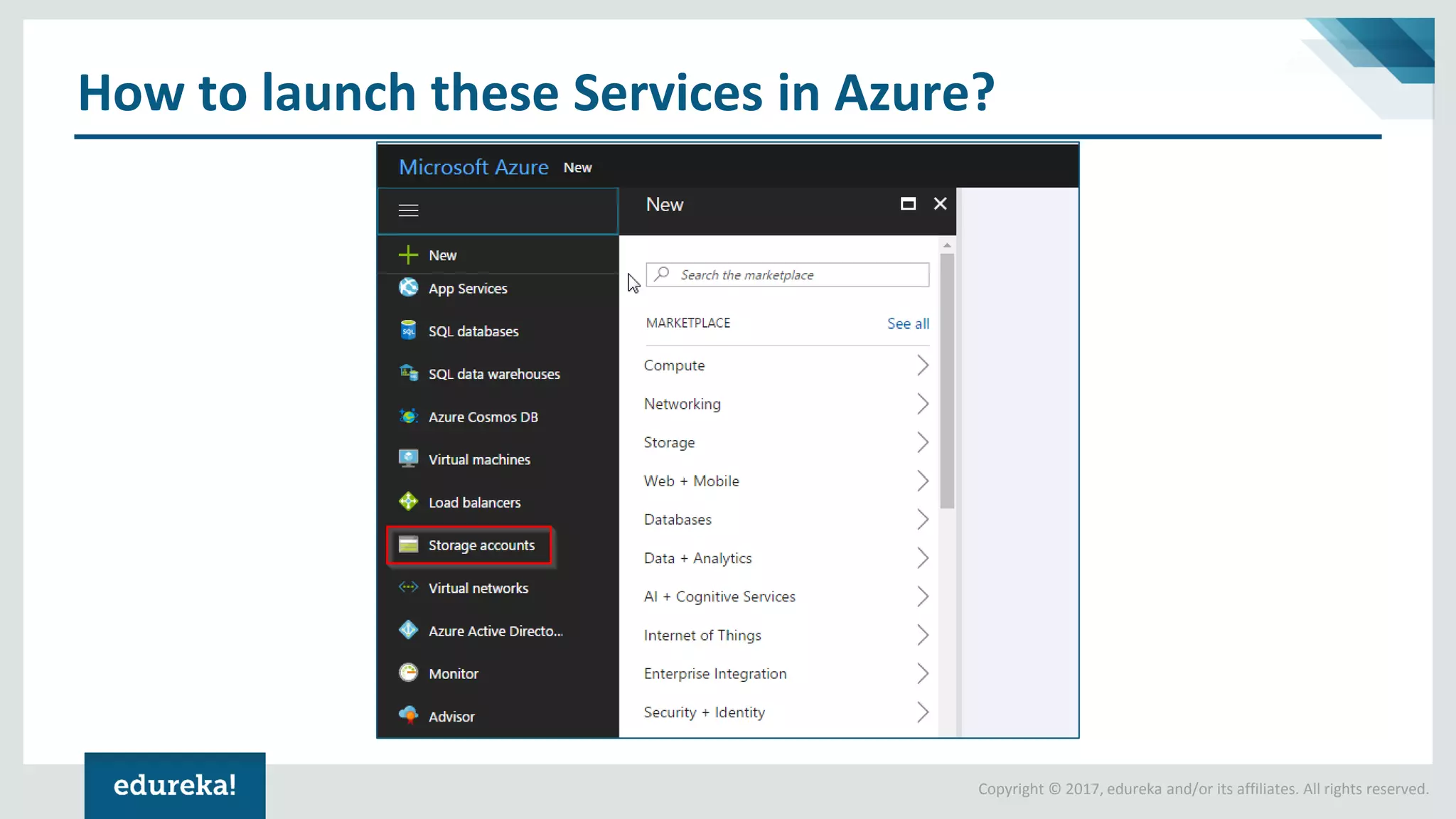Click the Networking category label
This screenshot has width=1456, height=819.
coord(682,404)
